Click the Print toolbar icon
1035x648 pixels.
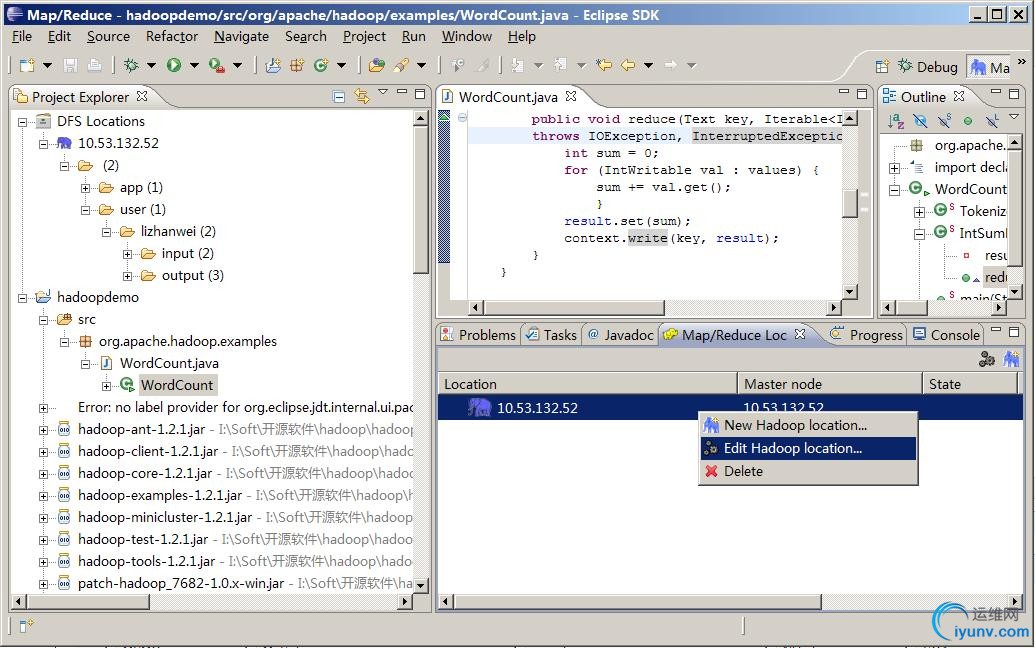(94, 65)
